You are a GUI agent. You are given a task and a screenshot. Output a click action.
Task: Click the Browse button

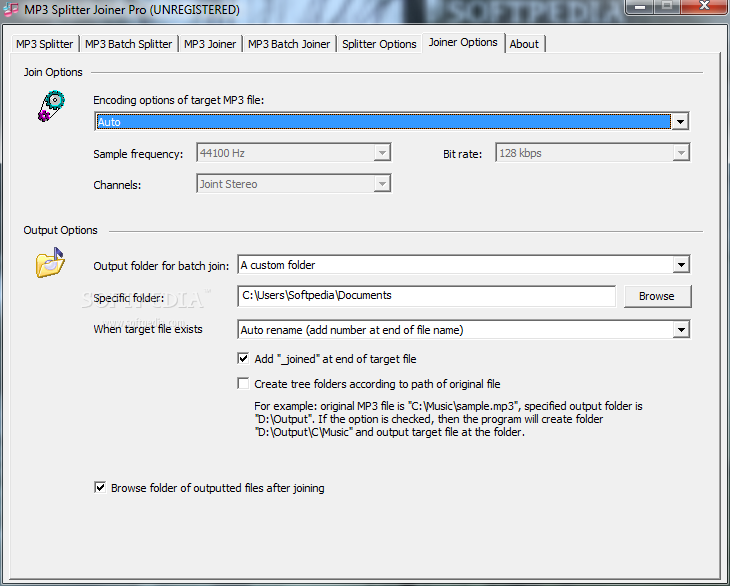(x=657, y=296)
